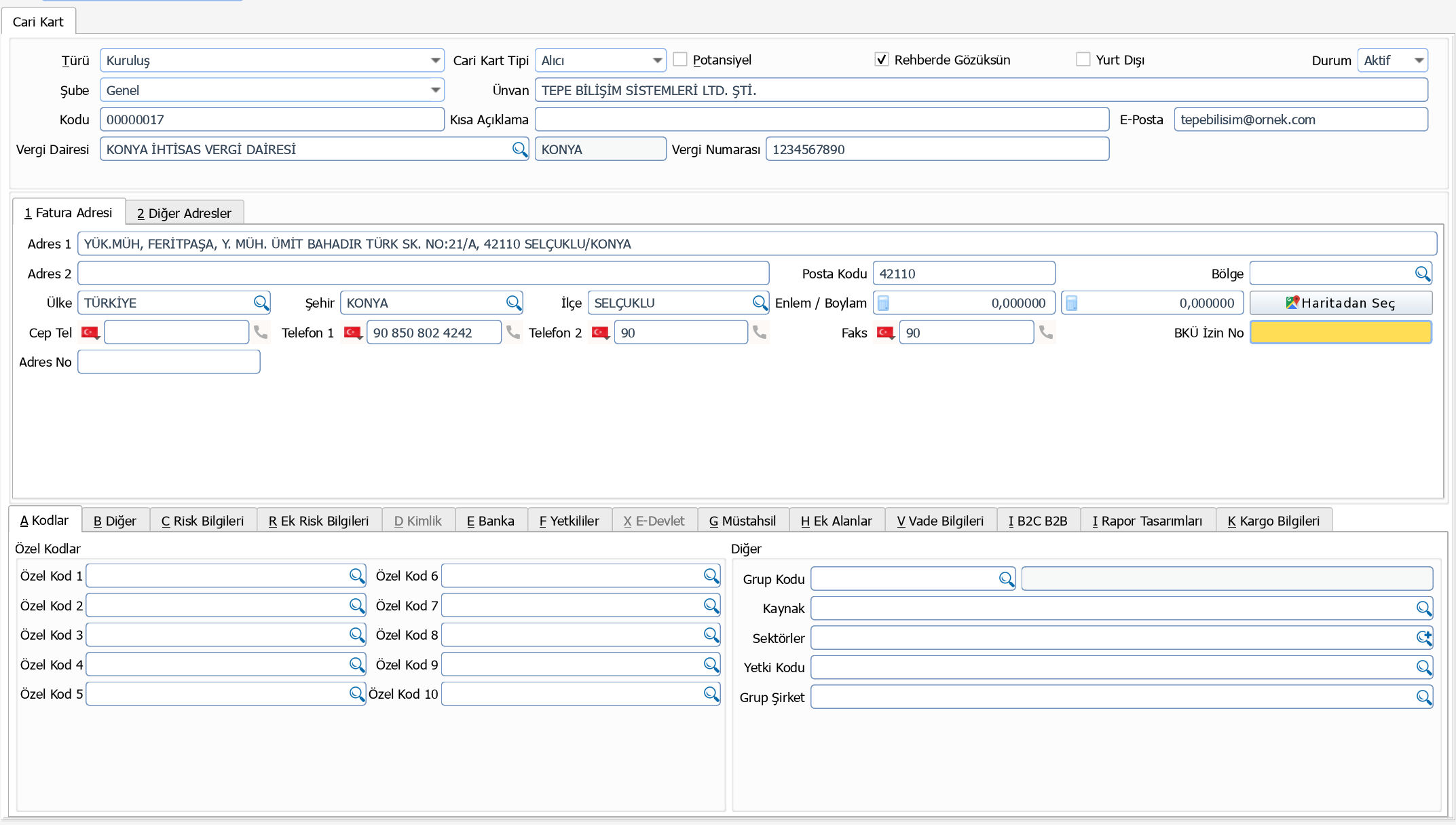The width and height of the screenshot is (1456, 825).
Task: Click the Ünvan input field
Action: point(981,90)
